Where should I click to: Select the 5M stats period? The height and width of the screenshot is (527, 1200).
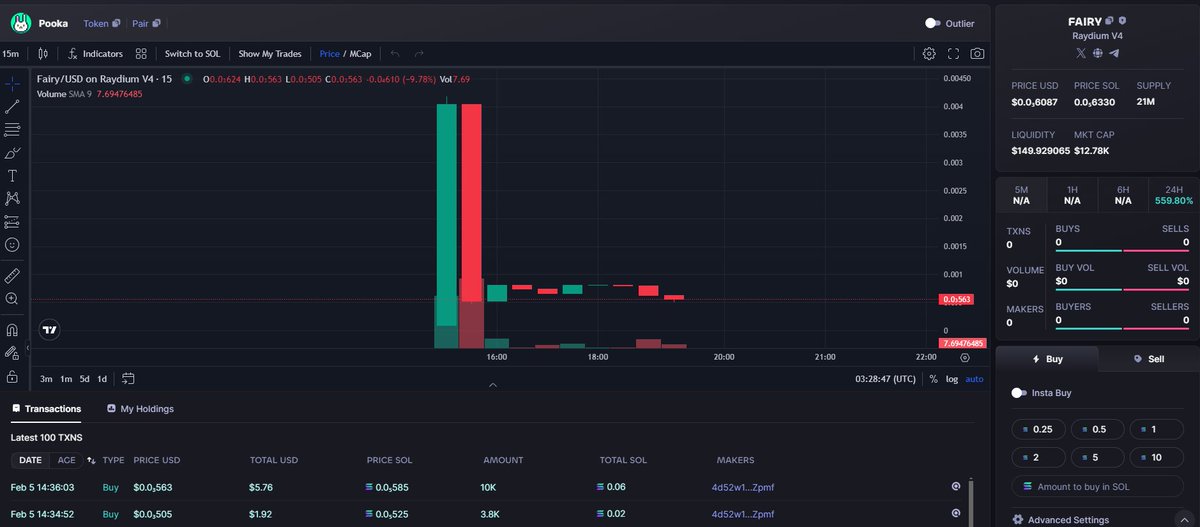(x=1021, y=195)
